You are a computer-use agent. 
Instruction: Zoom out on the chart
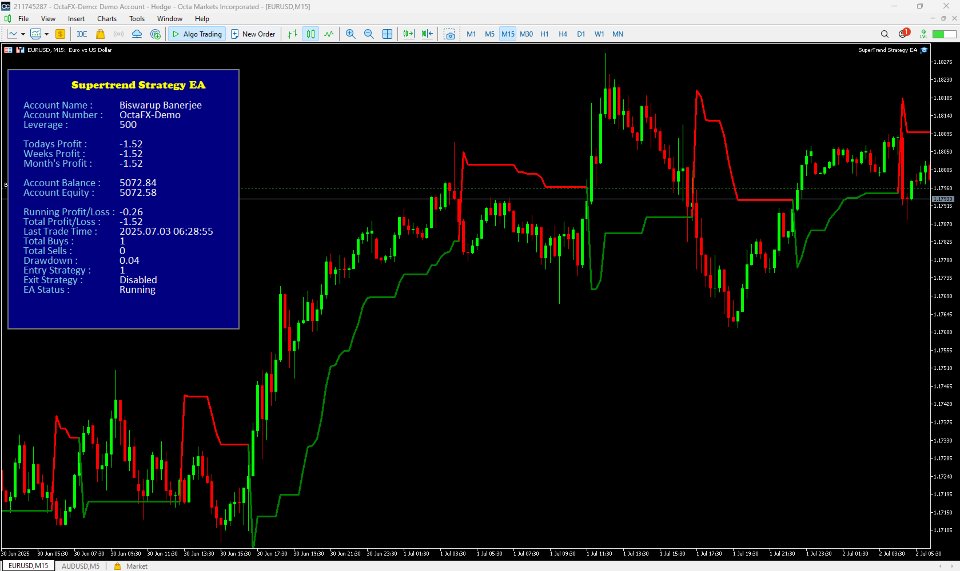(x=369, y=34)
